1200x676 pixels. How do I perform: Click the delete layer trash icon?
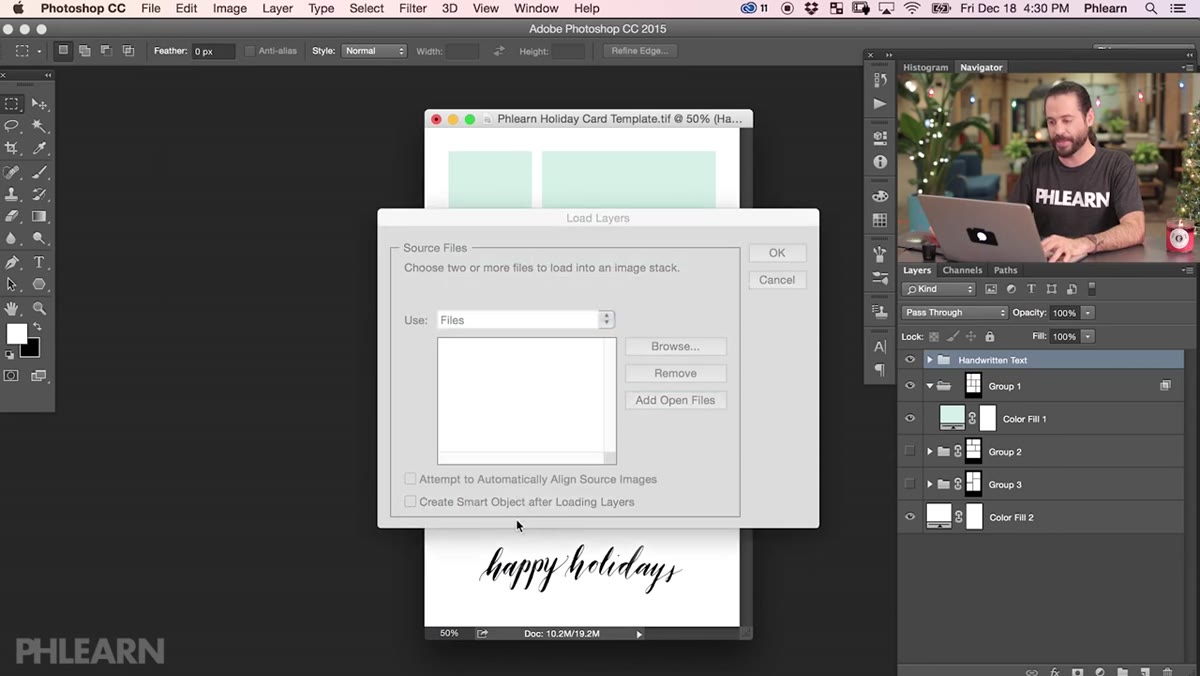pos(1167,672)
